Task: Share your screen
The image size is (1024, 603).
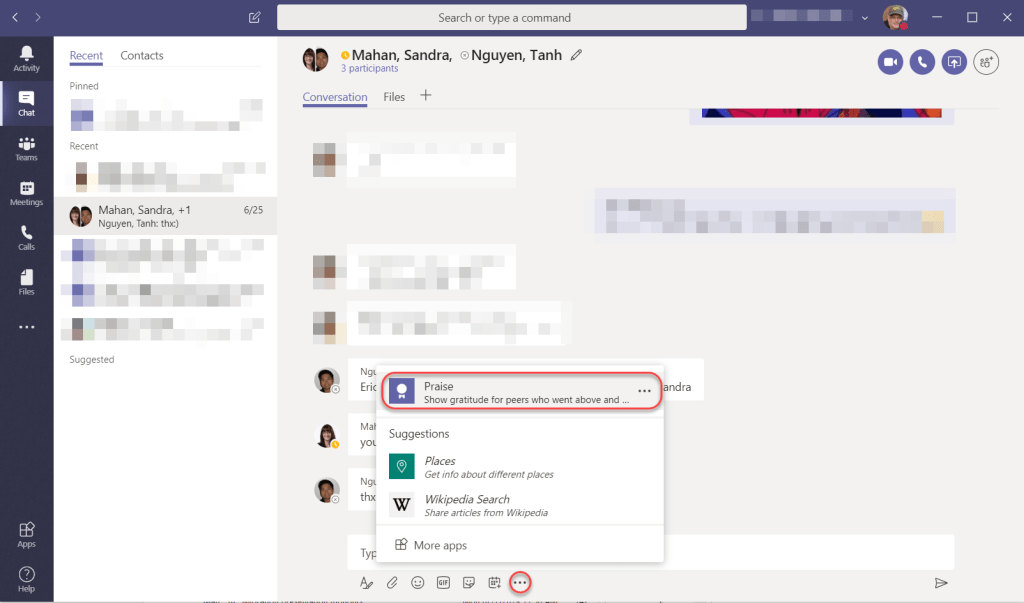Action: tap(953, 61)
